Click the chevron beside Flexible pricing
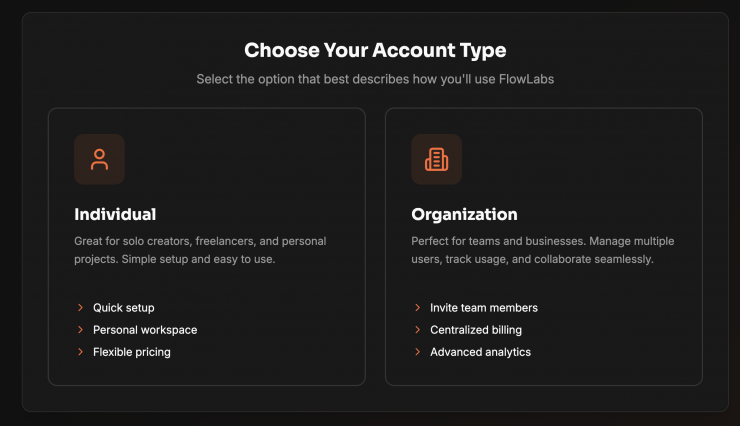The width and height of the screenshot is (740, 426). (80, 352)
